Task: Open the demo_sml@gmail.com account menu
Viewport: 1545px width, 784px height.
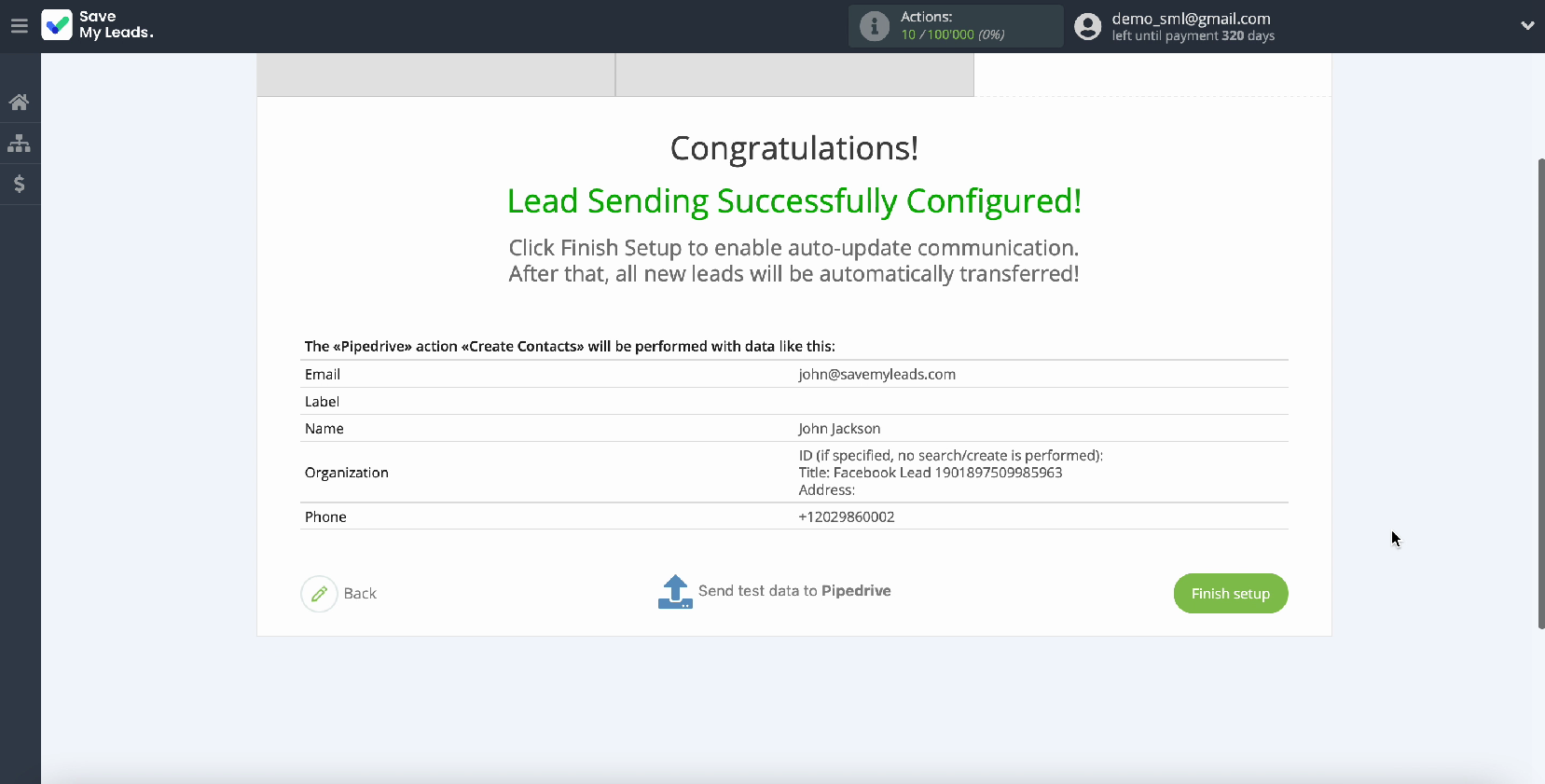Action: point(1191,19)
